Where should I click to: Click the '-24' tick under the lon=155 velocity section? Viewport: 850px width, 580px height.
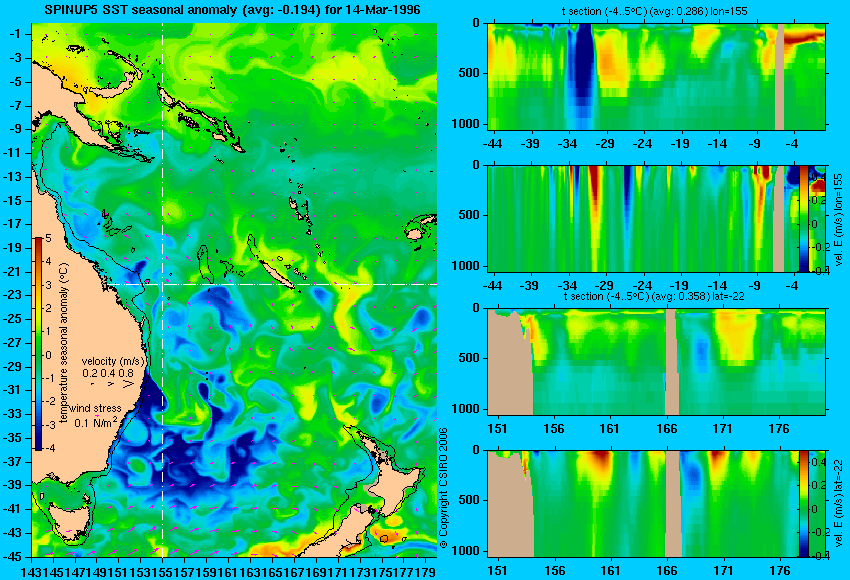click(x=641, y=286)
